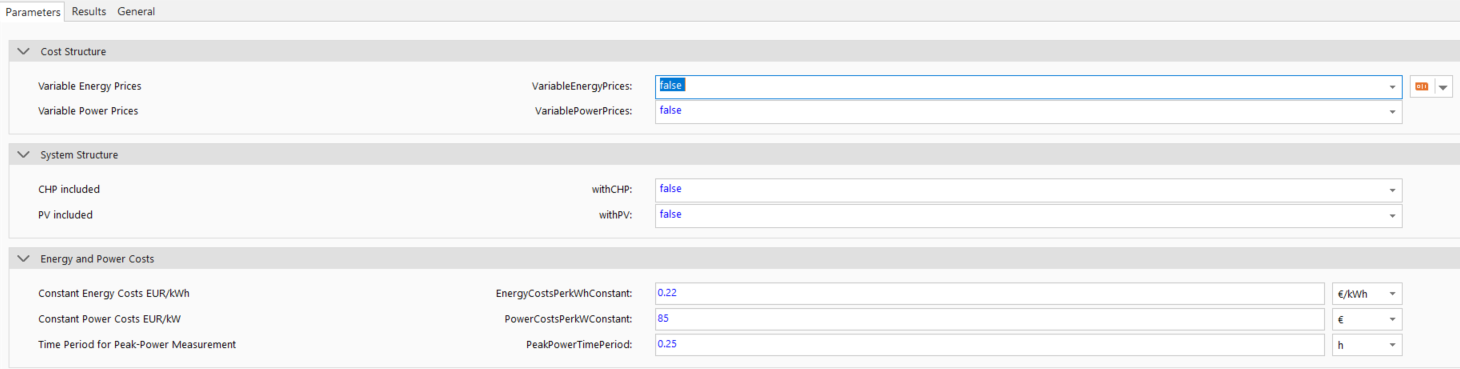Screen dimensions: 1460x369
Task: Click the 'withPV:' parameter name
Action: [616, 215]
